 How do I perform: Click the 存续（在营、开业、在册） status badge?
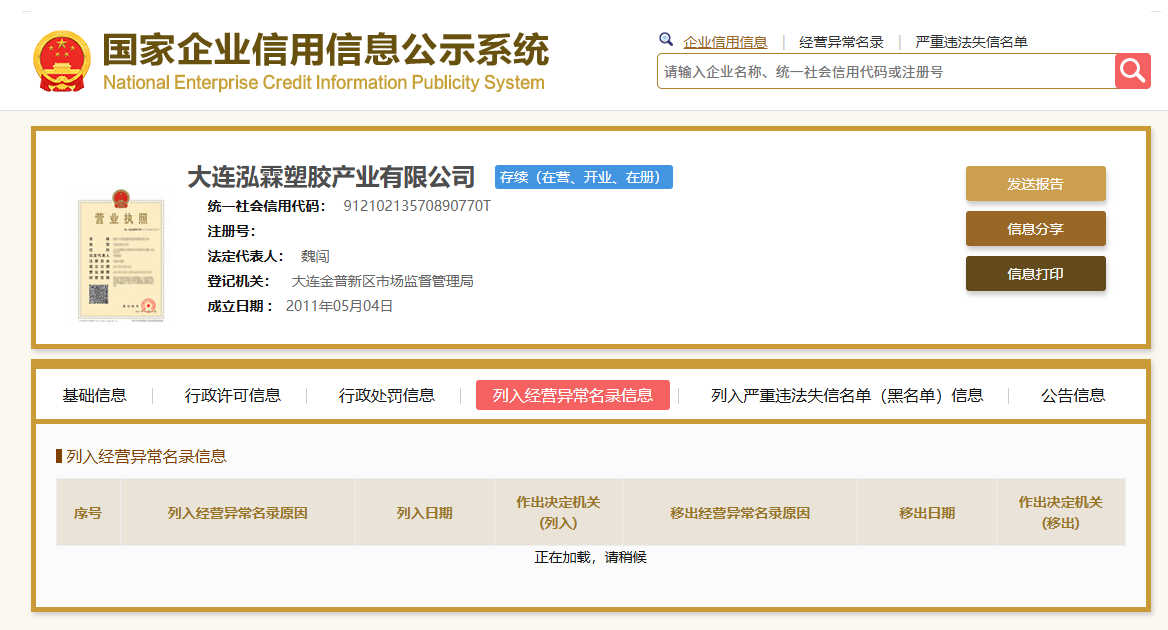(584, 177)
